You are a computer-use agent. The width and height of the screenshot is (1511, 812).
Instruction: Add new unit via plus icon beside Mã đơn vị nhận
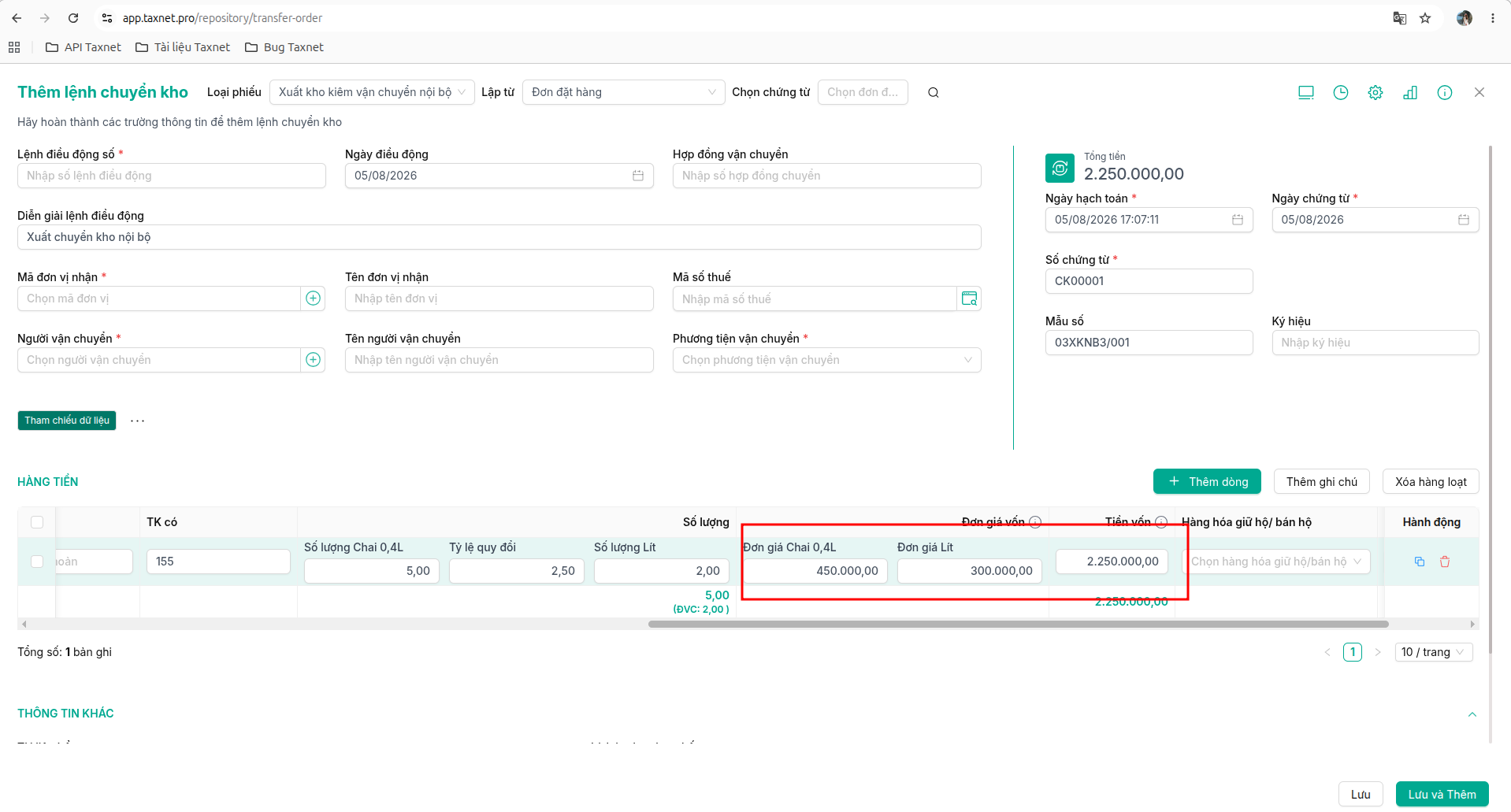[313, 298]
